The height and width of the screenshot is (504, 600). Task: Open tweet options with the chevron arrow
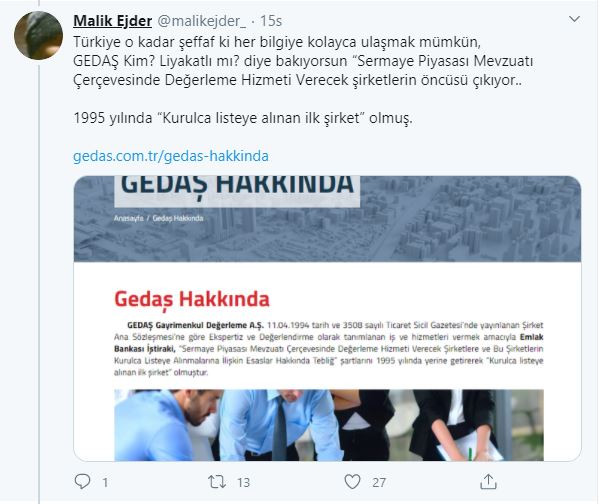pyautogui.click(x=574, y=19)
